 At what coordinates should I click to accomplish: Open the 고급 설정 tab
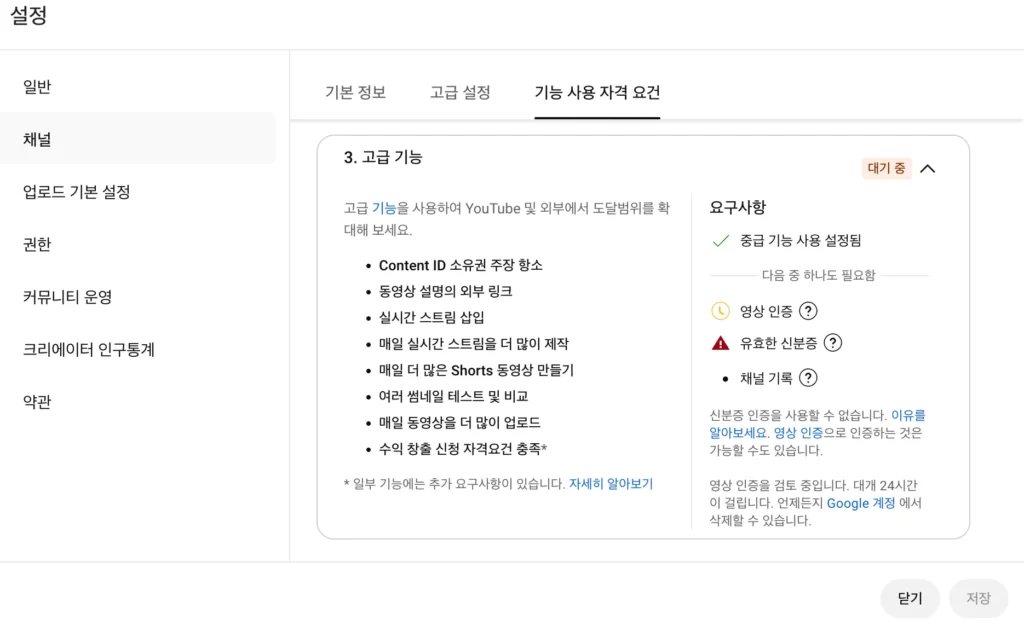(x=460, y=93)
